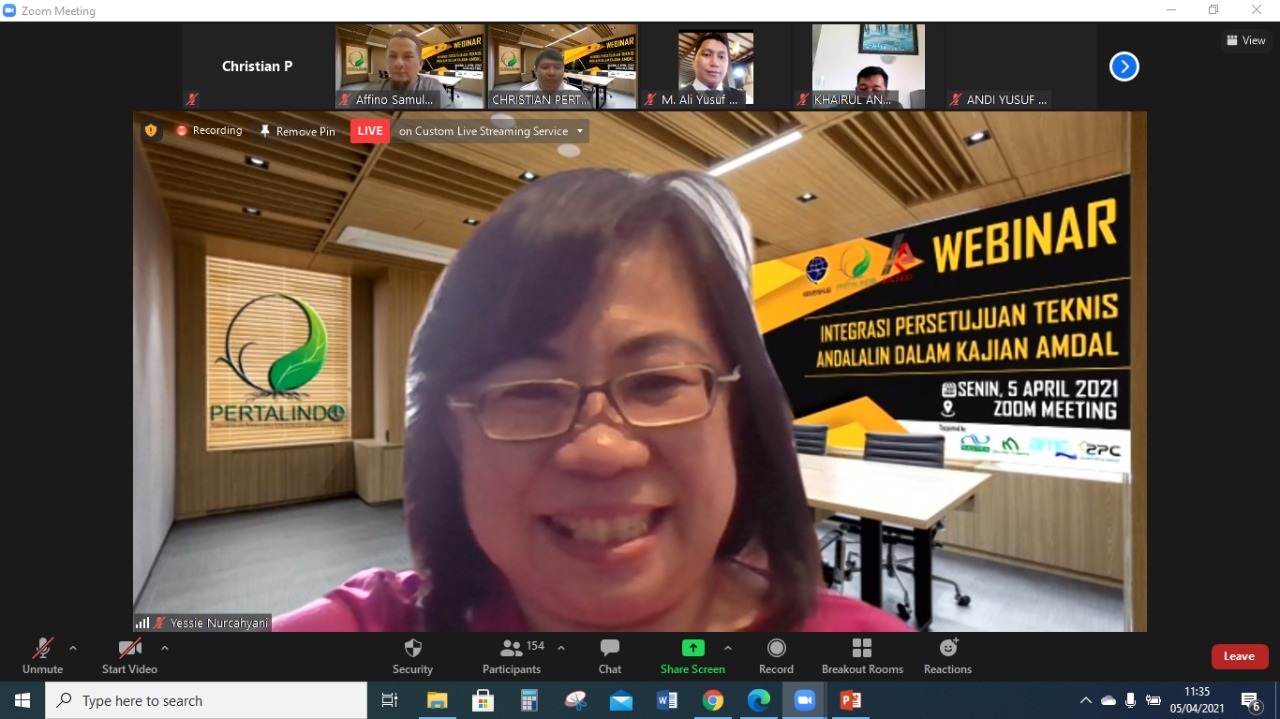Open the Custom Live Streaming Service dropdown
Image resolution: width=1280 pixels, height=719 pixels.
[x=579, y=131]
